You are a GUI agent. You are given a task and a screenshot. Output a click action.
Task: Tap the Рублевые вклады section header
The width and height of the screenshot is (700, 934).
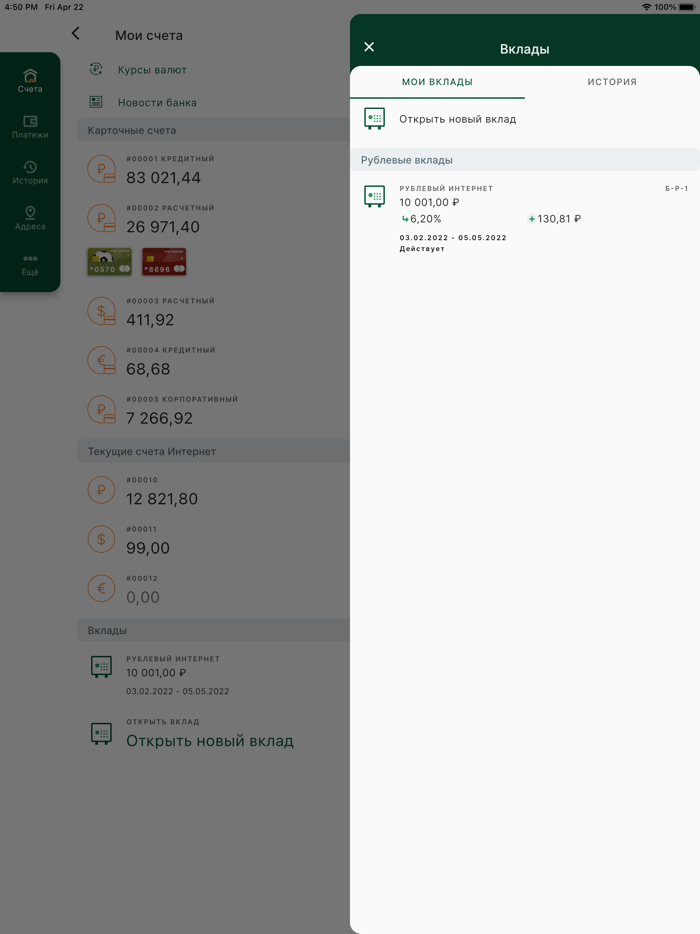[524, 160]
